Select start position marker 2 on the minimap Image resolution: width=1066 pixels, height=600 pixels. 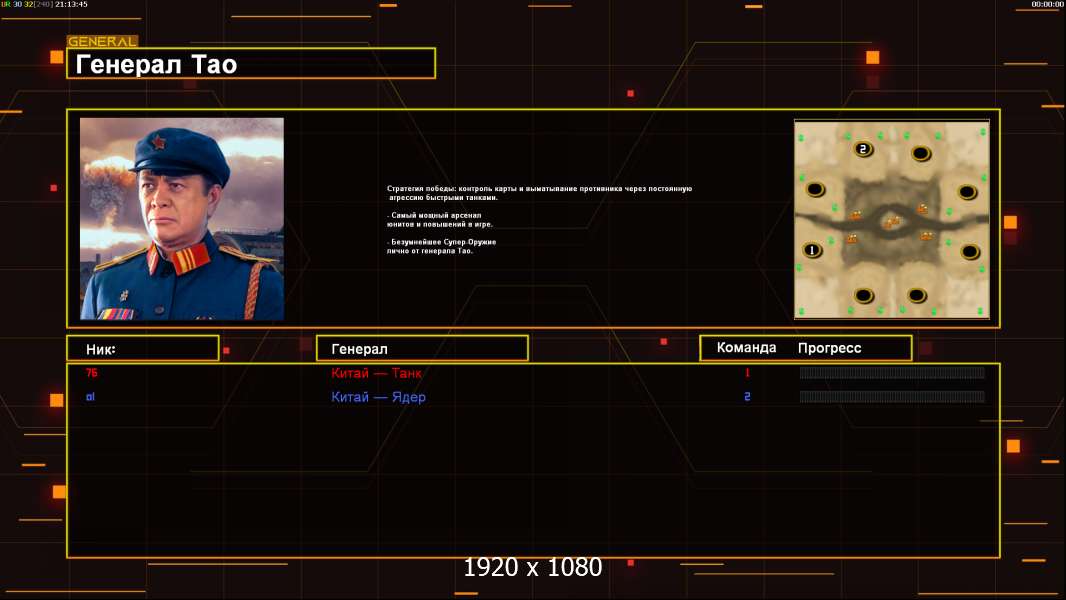(863, 149)
